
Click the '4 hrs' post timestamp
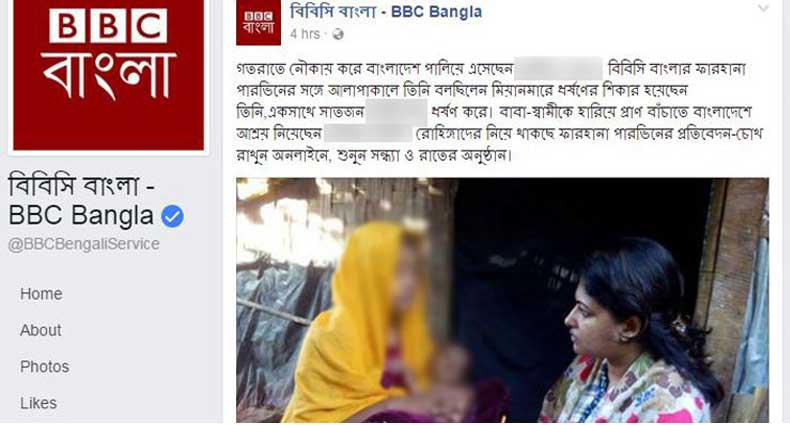[x=305, y=34]
